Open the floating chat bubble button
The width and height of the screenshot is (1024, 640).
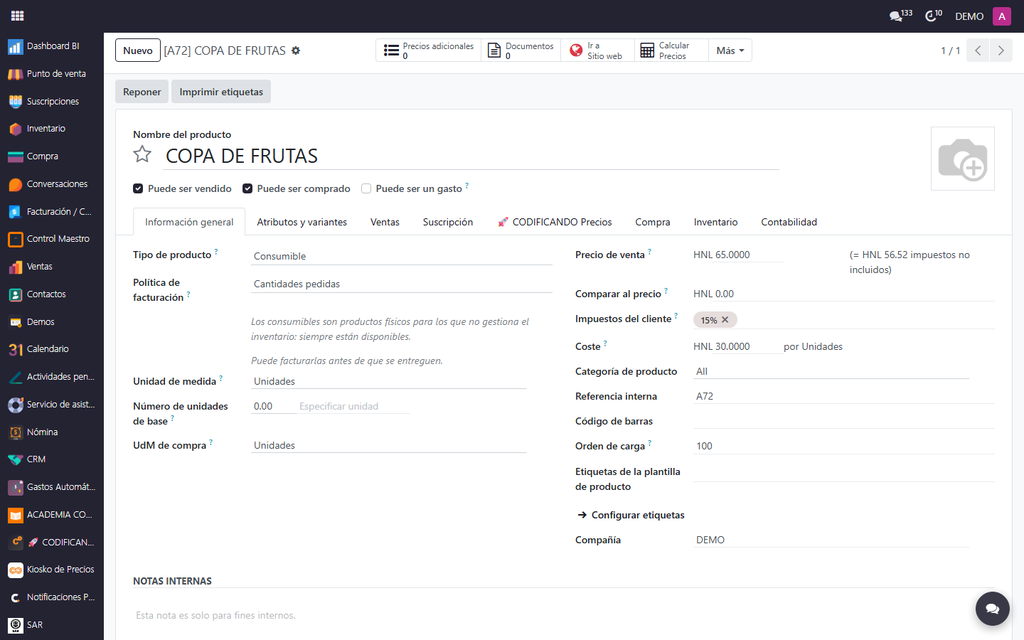(992, 609)
